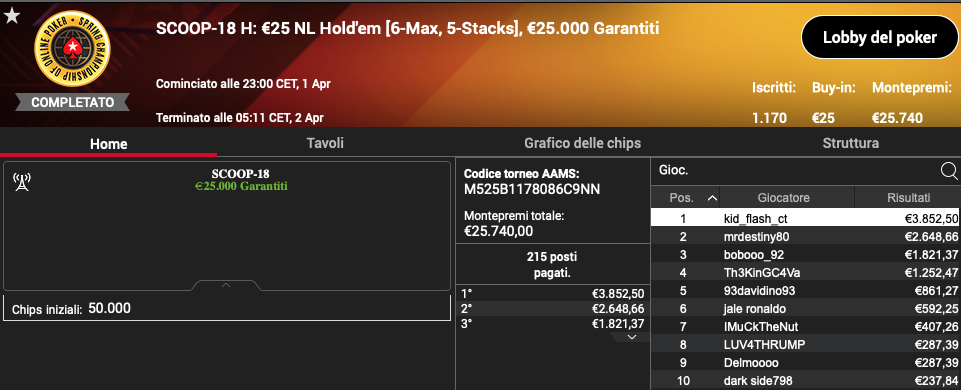Open the Tavoli tab
This screenshot has height=390, width=961.
(x=325, y=143)
